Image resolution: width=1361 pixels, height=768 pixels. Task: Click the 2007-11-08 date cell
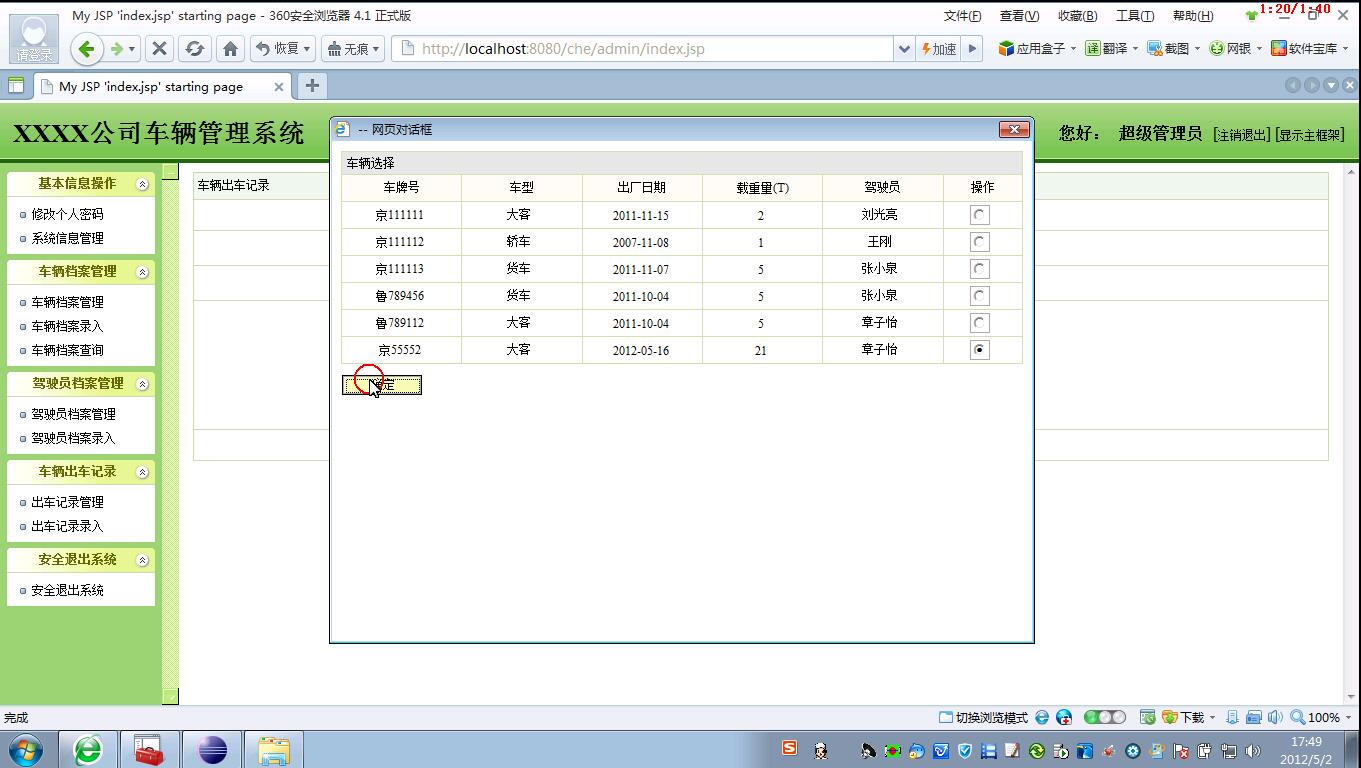point(641,242)
